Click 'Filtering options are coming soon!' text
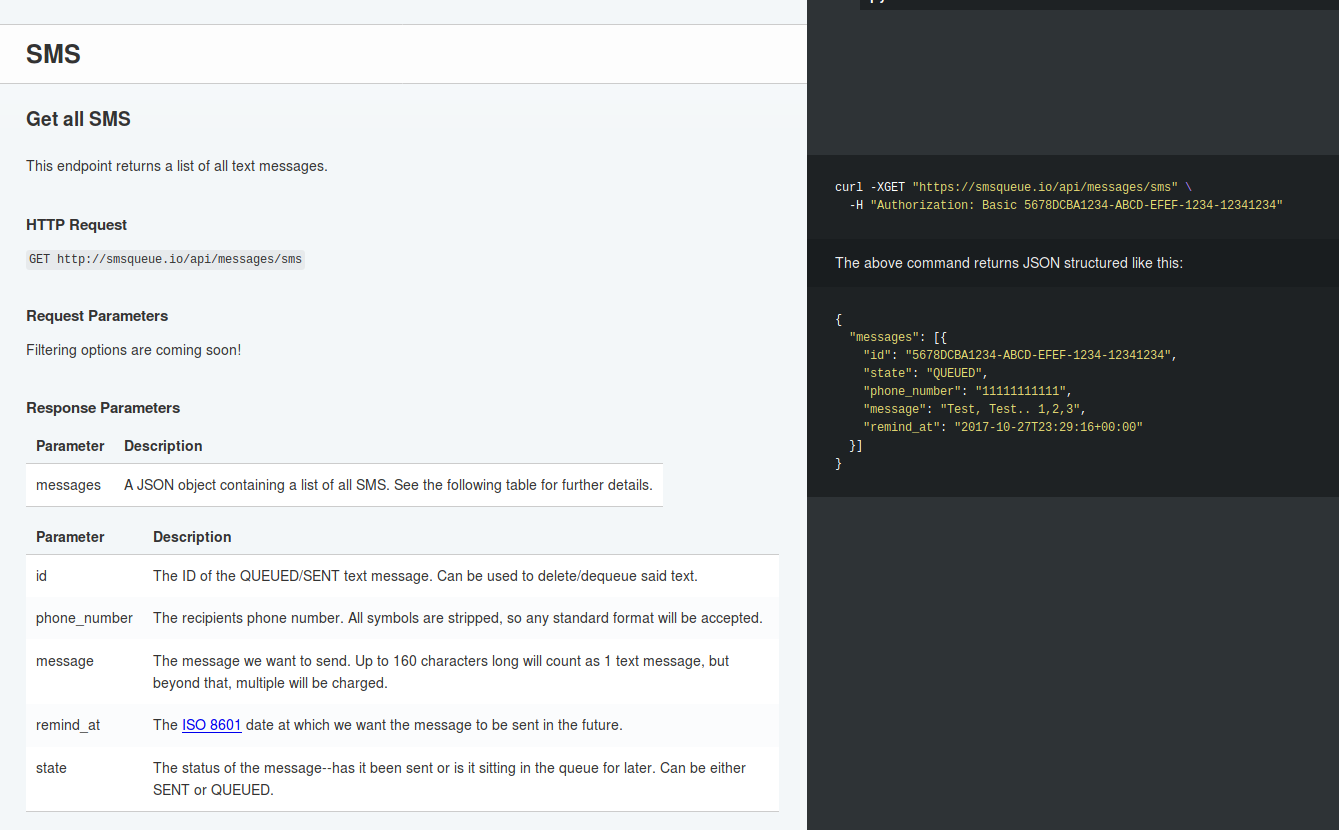This screenshot has height=830, width=1339. [x=133, y=350]
